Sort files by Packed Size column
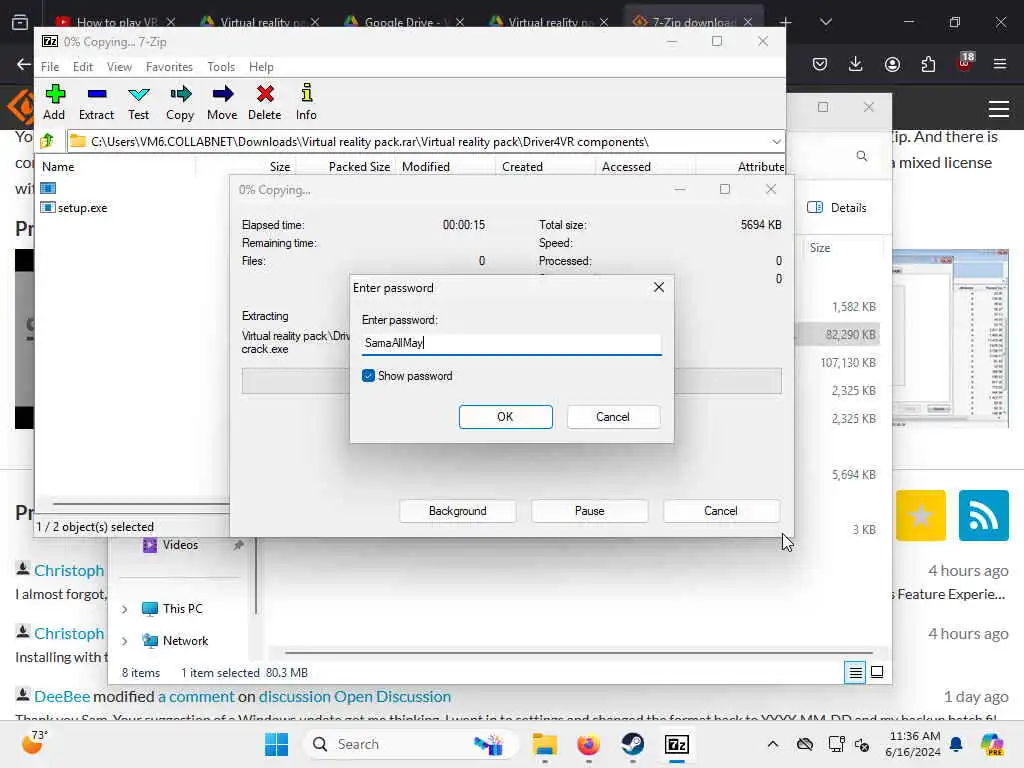This screenshot has height=768, width=1024. [x=359, y=167]
